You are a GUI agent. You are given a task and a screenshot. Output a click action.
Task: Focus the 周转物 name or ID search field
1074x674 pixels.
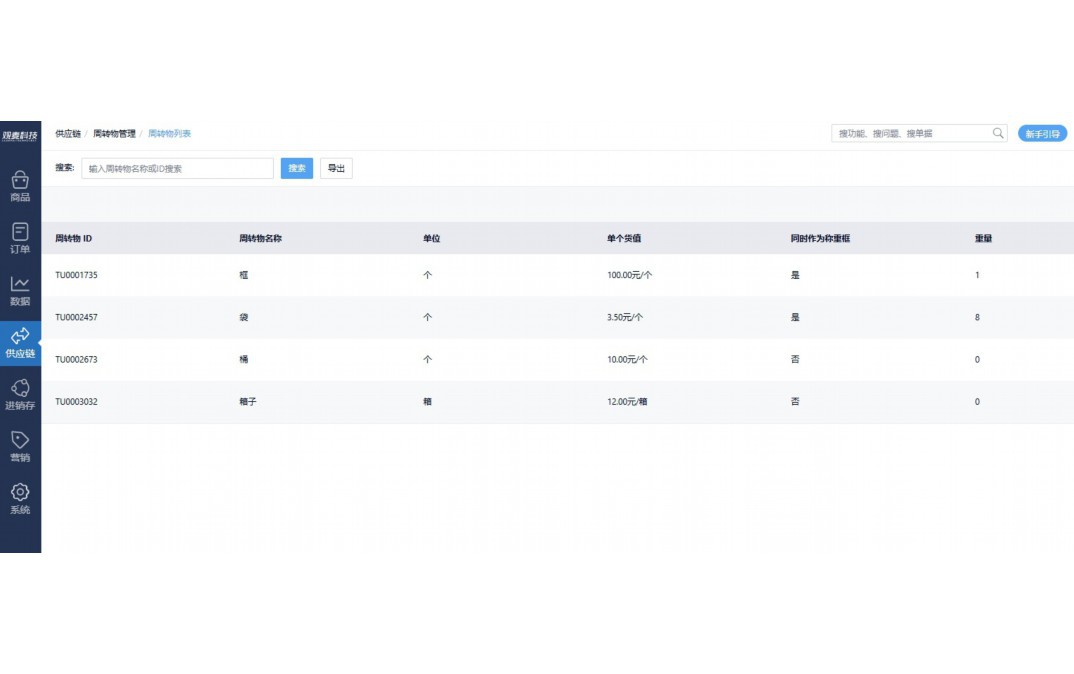(x=177, y=169)
